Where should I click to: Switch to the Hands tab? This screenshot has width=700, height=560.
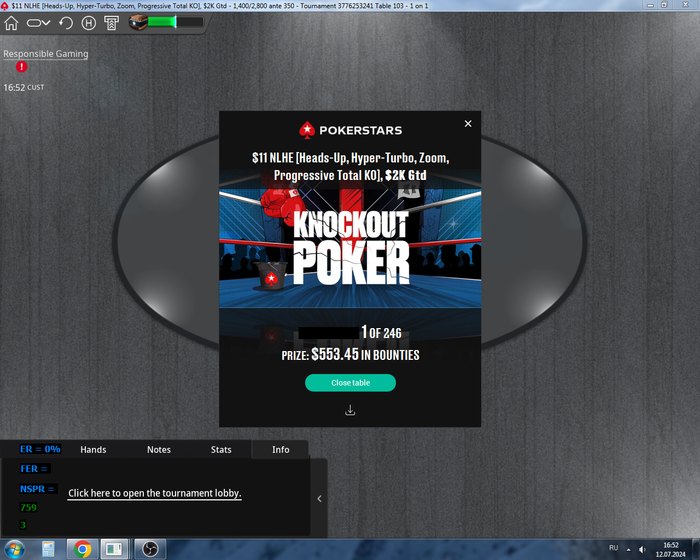(93, 450)
